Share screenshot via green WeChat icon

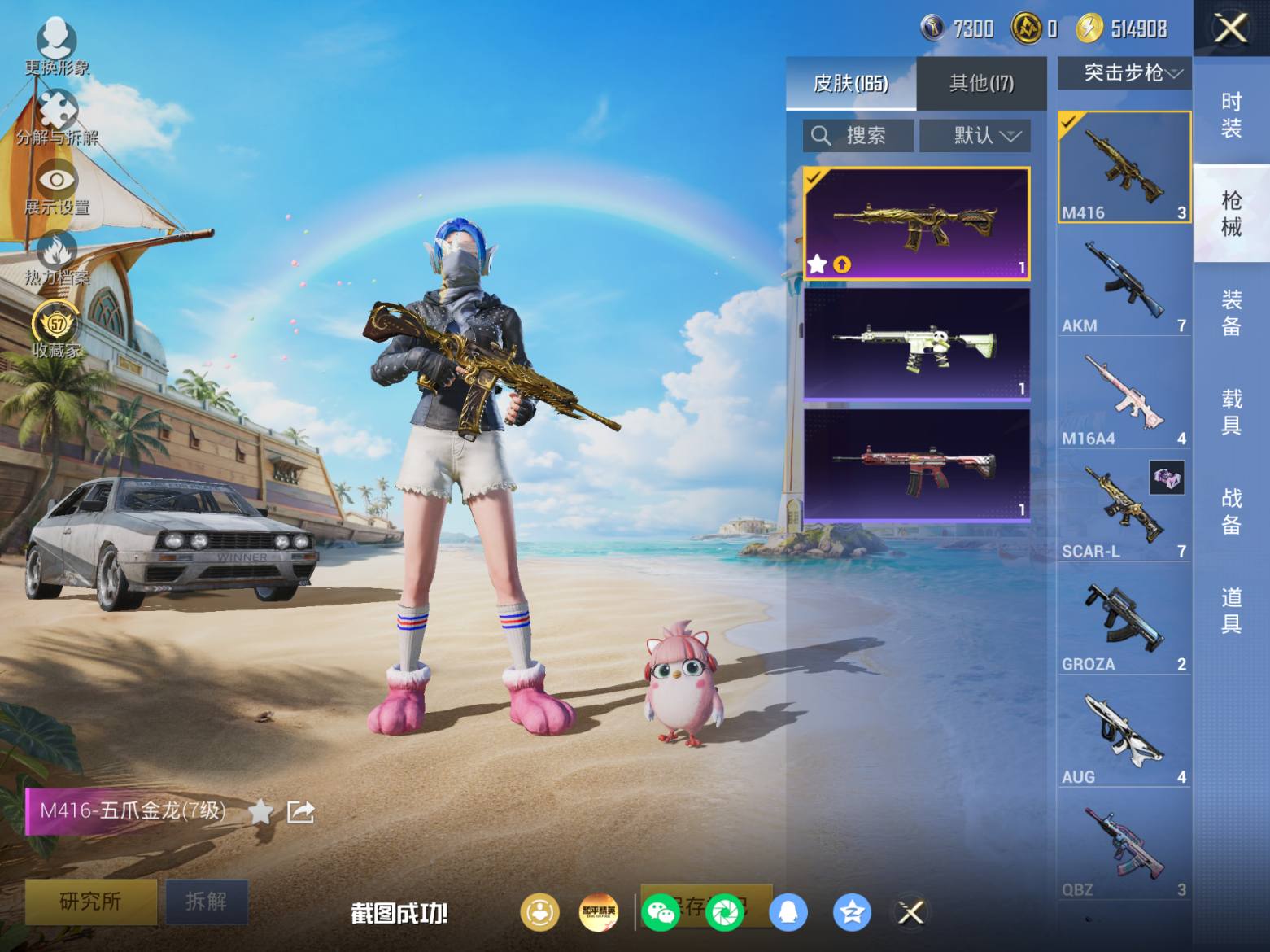660,912
